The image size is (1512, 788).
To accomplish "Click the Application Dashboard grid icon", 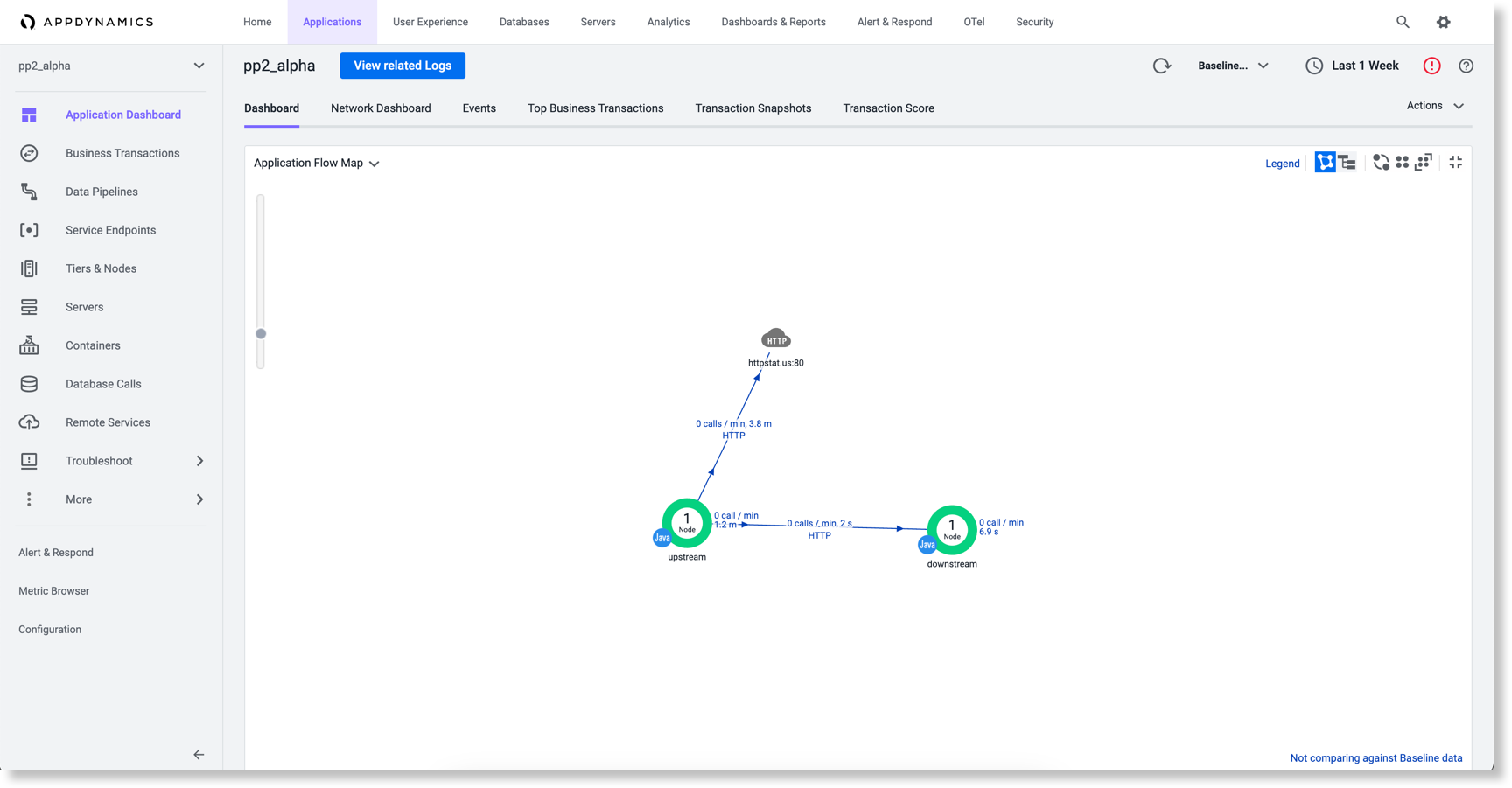I will point(29,115).
